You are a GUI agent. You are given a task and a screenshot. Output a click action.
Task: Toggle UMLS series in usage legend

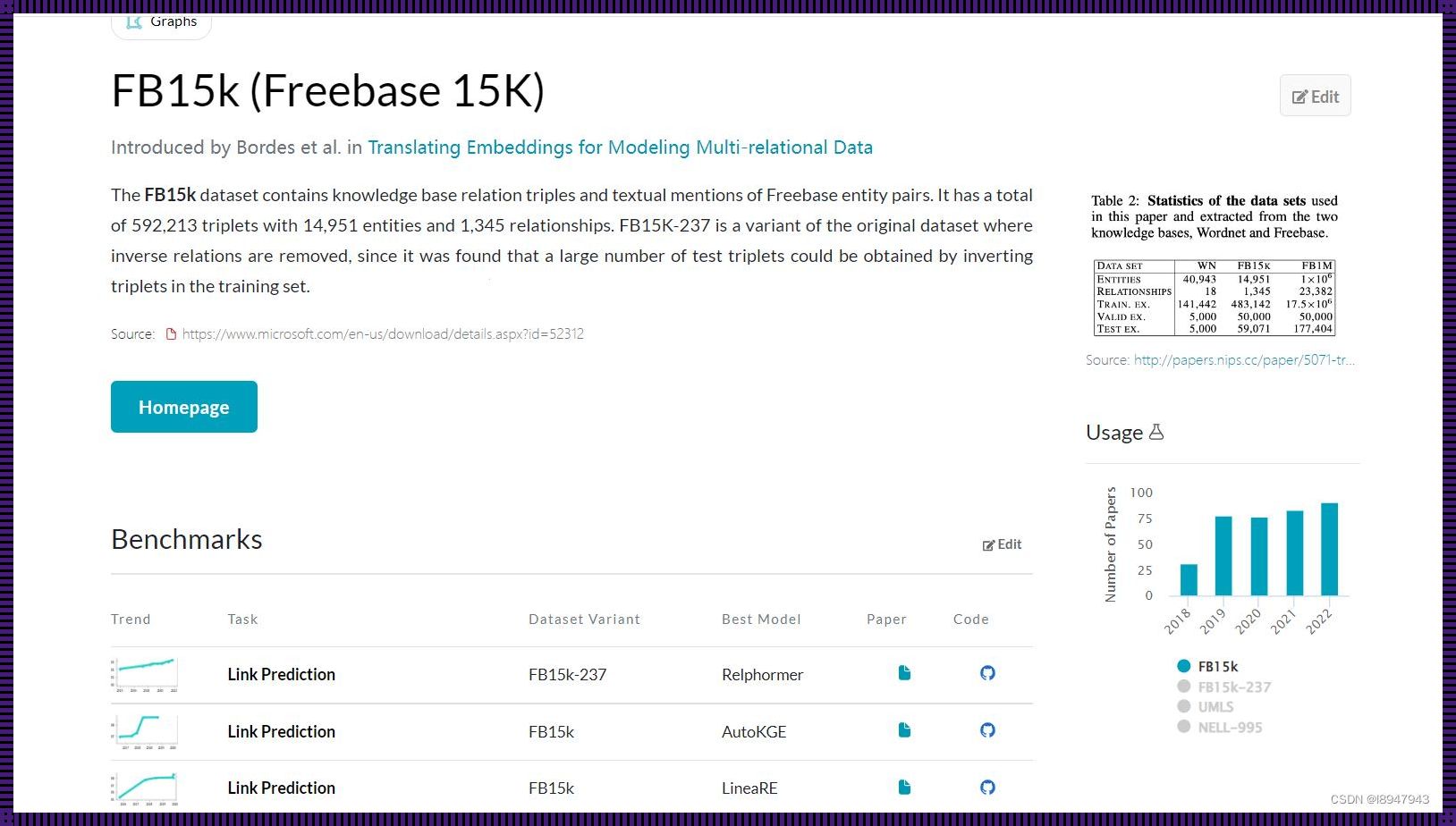click(1206, 706)
